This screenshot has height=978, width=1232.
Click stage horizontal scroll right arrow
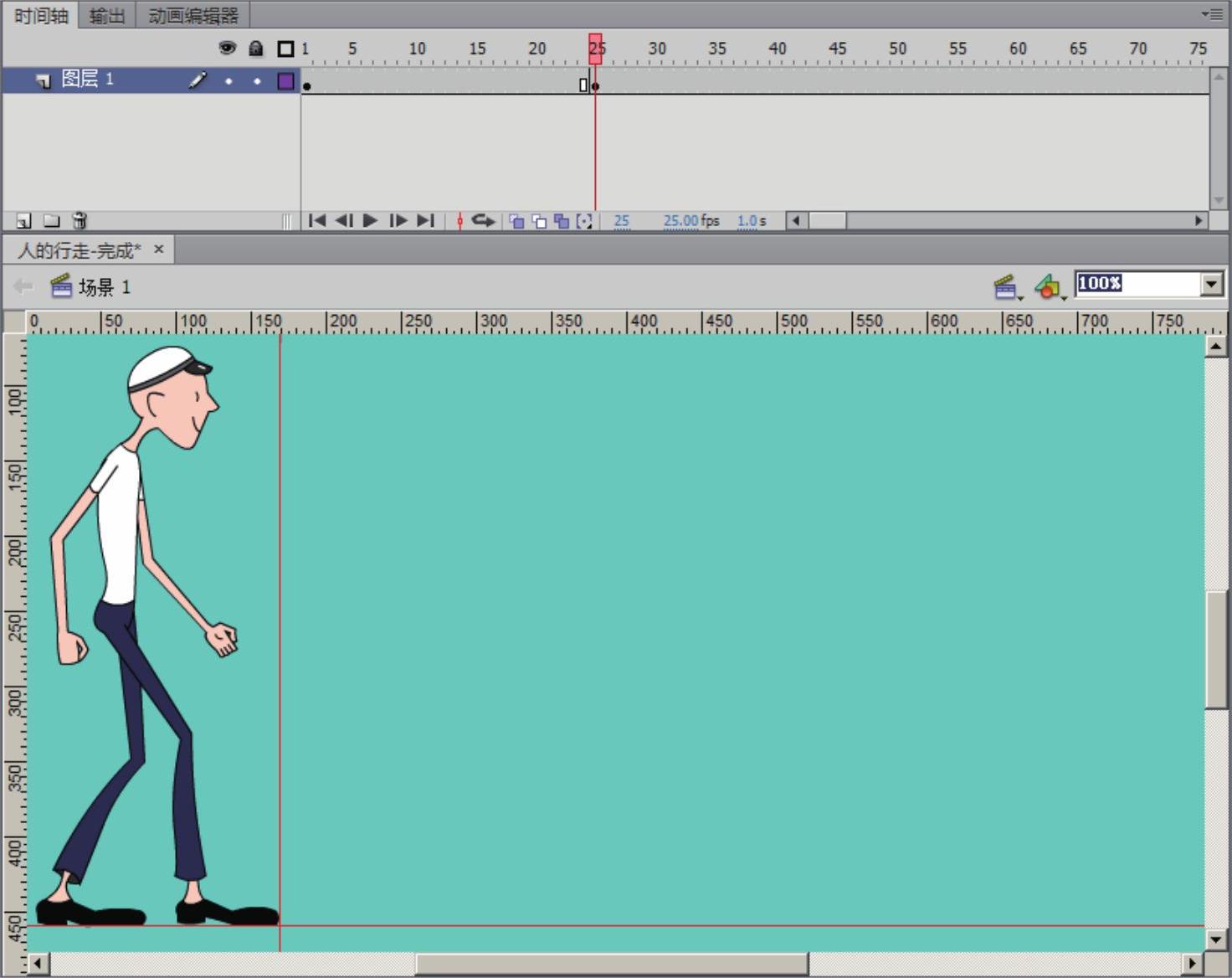(1193, 964)
